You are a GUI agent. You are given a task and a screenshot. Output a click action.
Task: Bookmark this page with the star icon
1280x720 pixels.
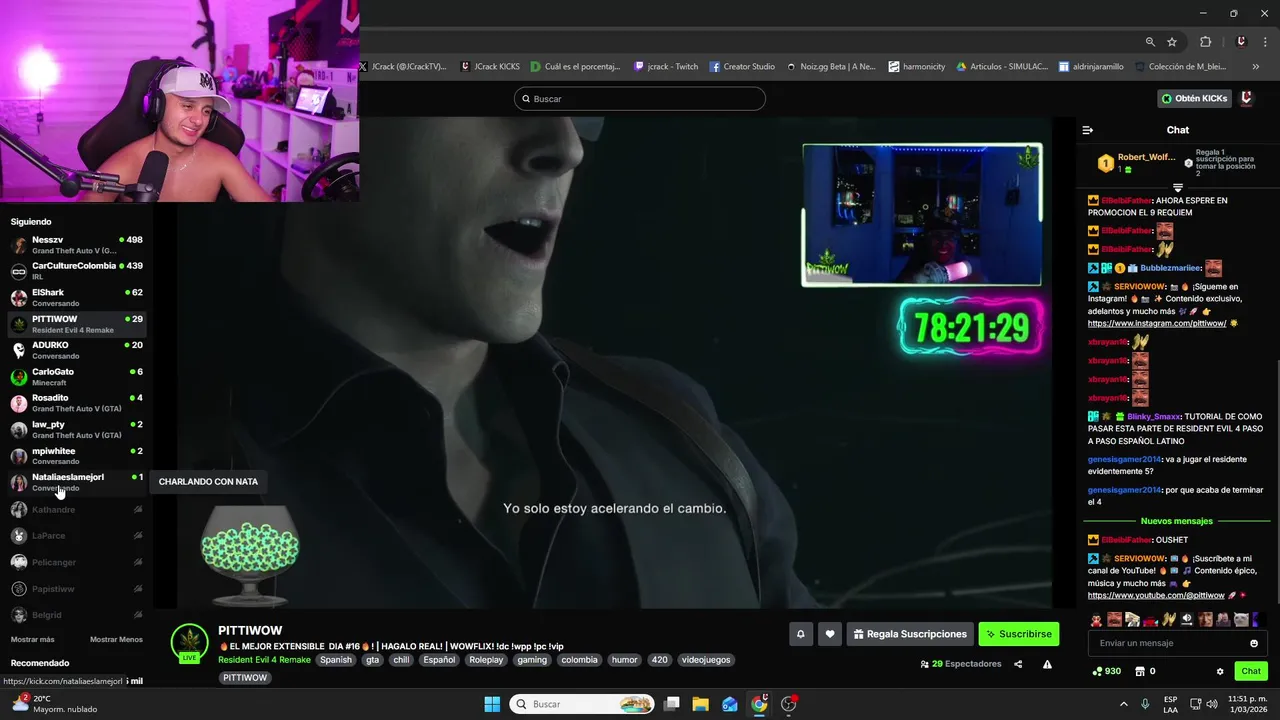tap(1172, 42)
